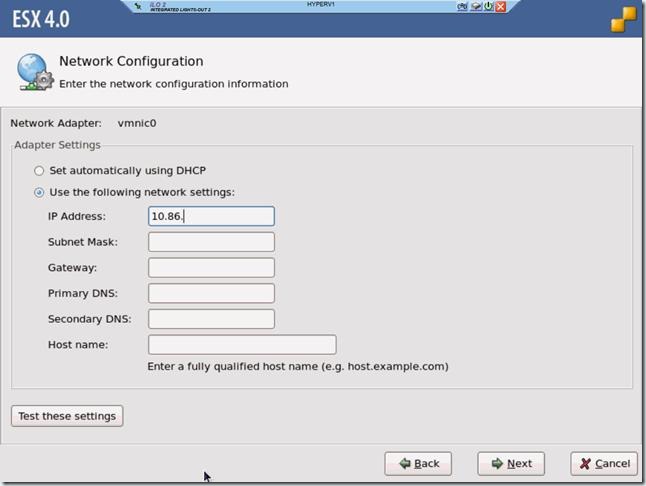Click the Gateway input field
This screenshot has width=646, height=486.
pyautogui.click(x=211, y=268)
